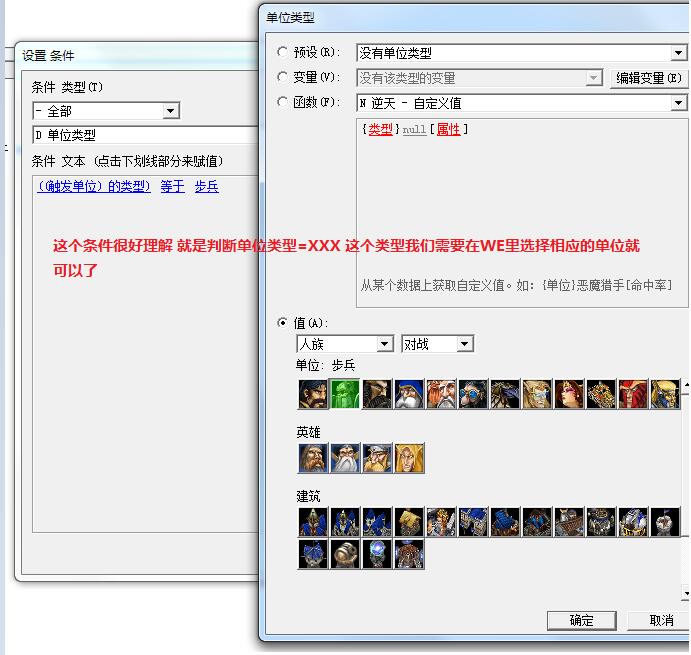Open the 人族 race dropdown
Viewport: 691px width, 655px height.
click(385, 344)
